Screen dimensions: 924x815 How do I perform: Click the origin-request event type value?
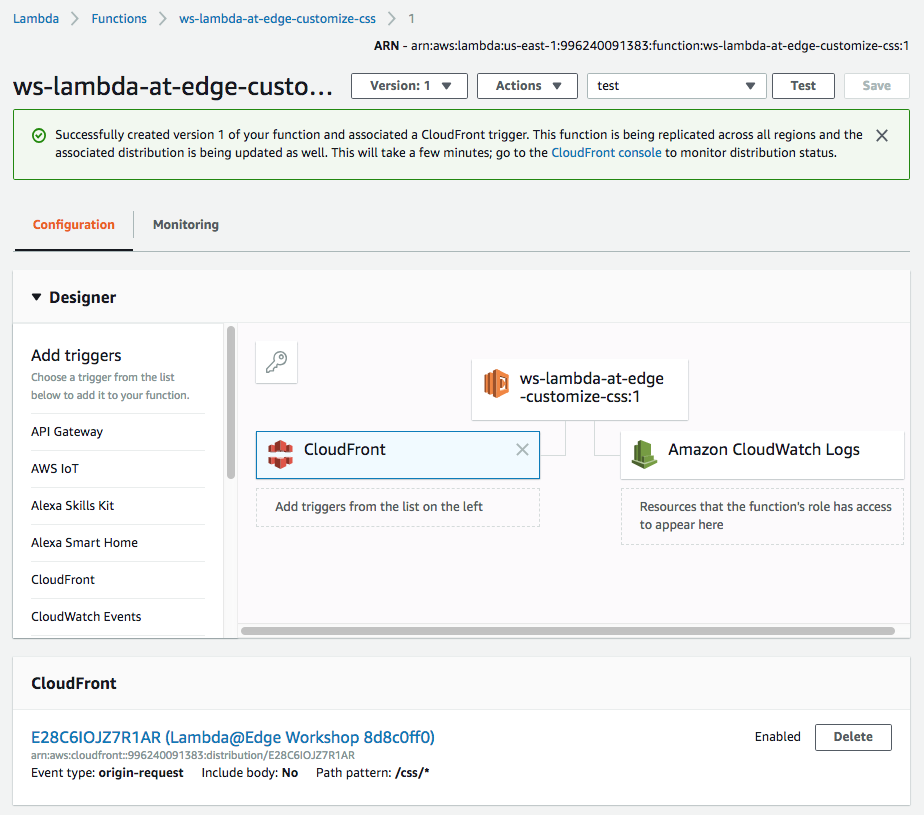141,773
